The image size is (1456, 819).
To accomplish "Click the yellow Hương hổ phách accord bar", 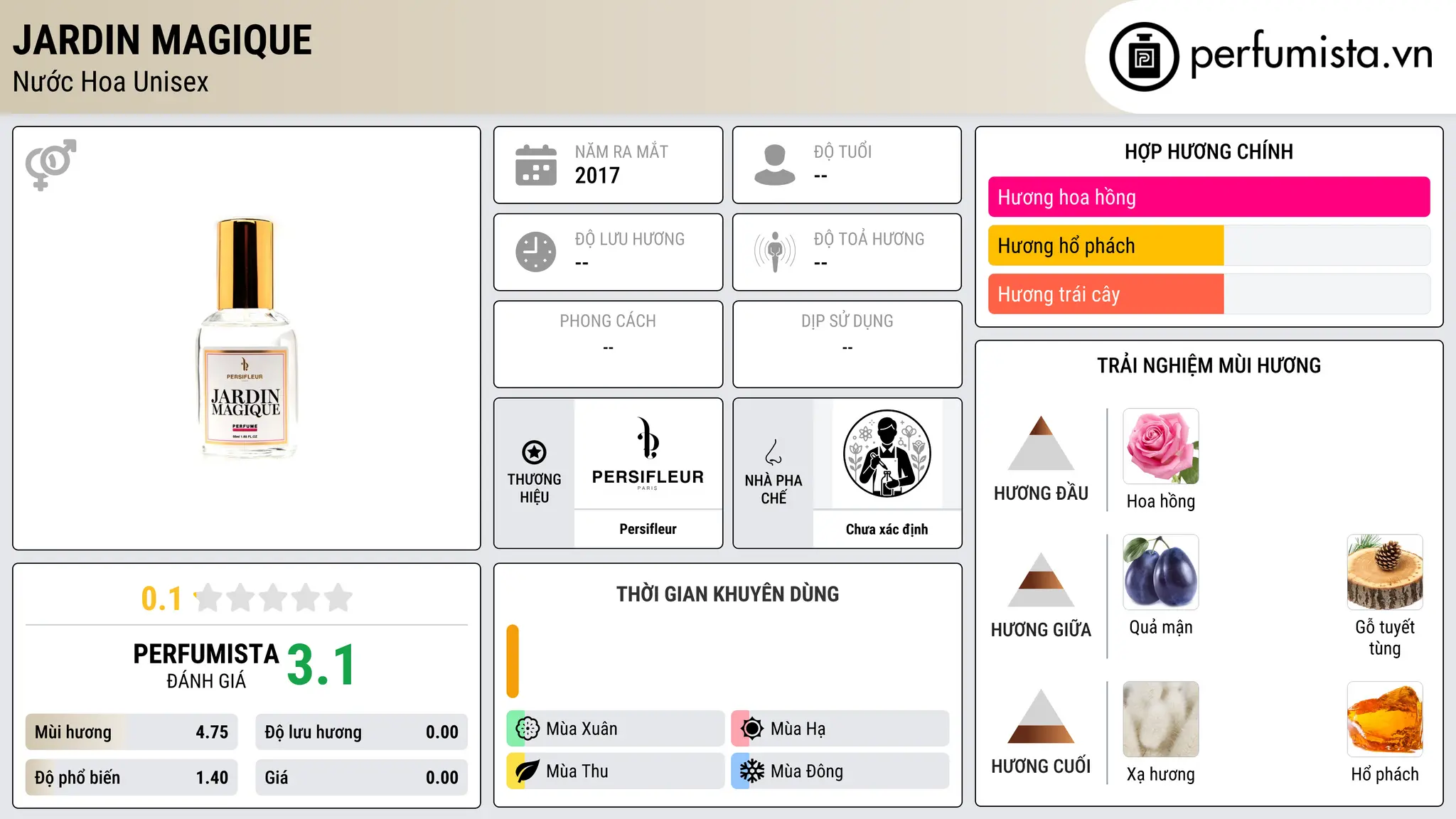I will pyautogui.click(x=1106, y=246).
